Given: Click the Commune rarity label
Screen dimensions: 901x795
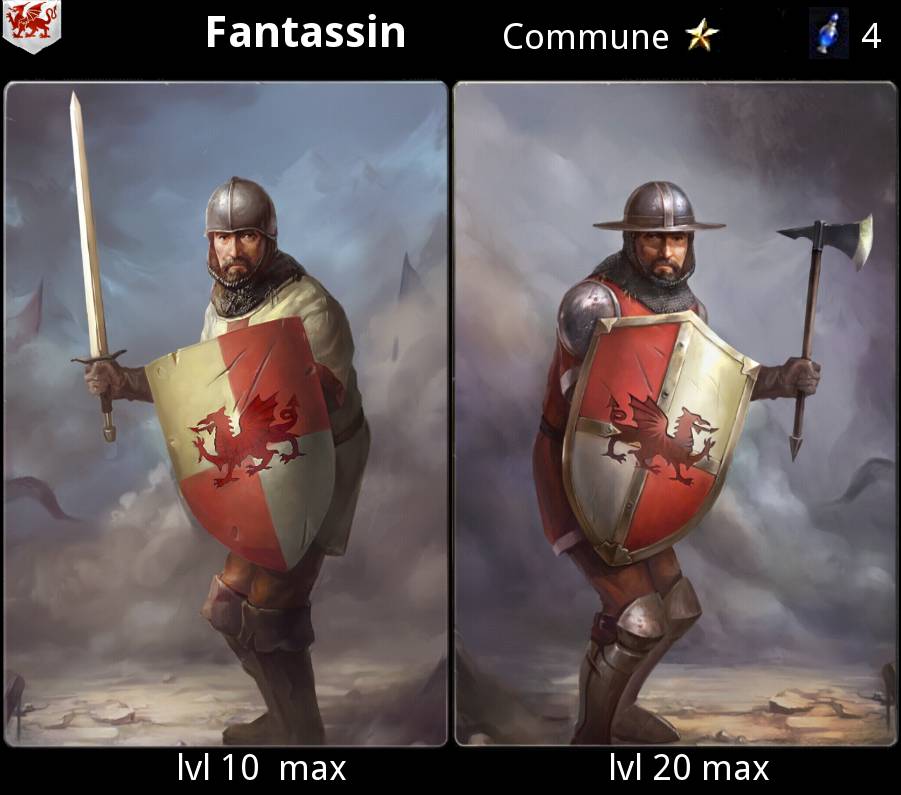Looking at the screenshot, I should coord(586,37).
